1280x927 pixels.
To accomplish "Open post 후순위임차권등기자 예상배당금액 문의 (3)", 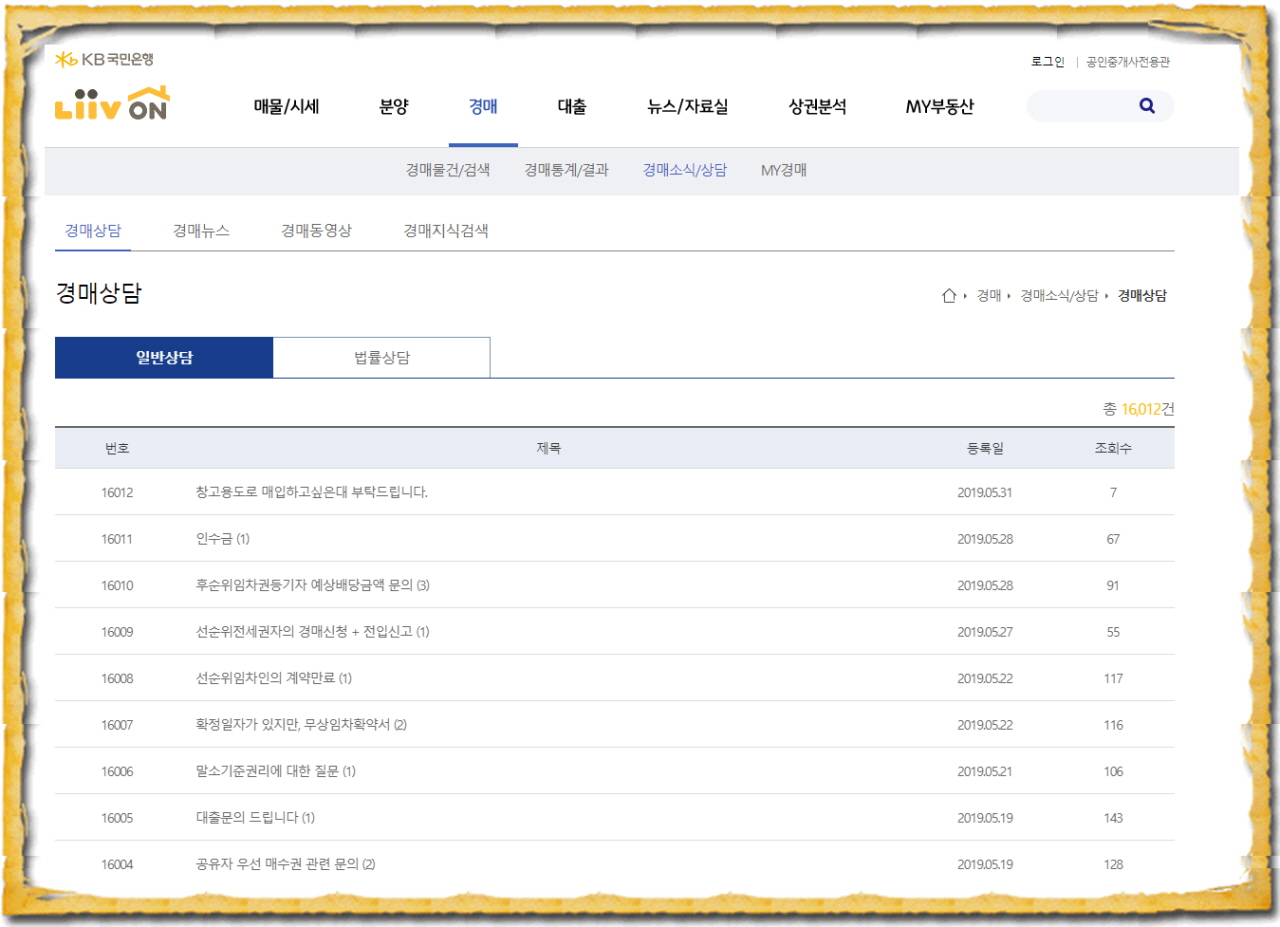I will [x=313, y=585].
